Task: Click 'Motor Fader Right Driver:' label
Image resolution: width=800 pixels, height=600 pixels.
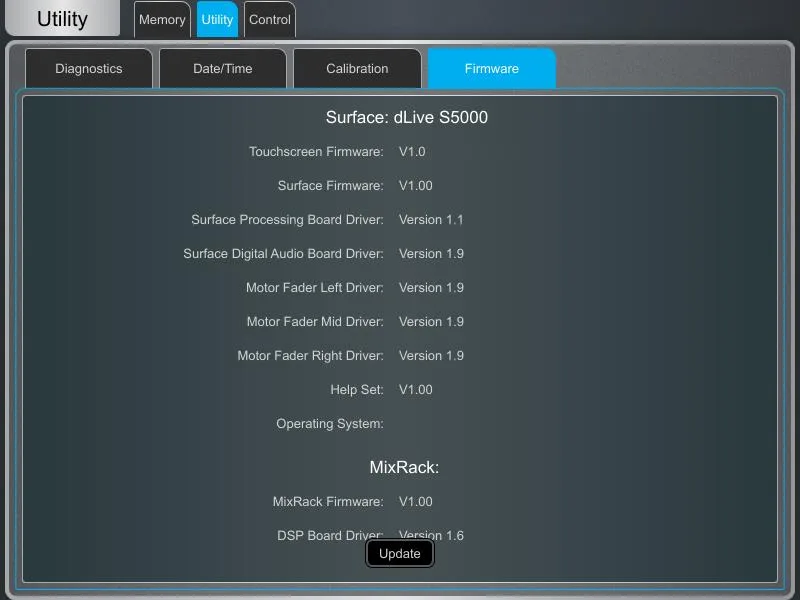Action: 310,356
